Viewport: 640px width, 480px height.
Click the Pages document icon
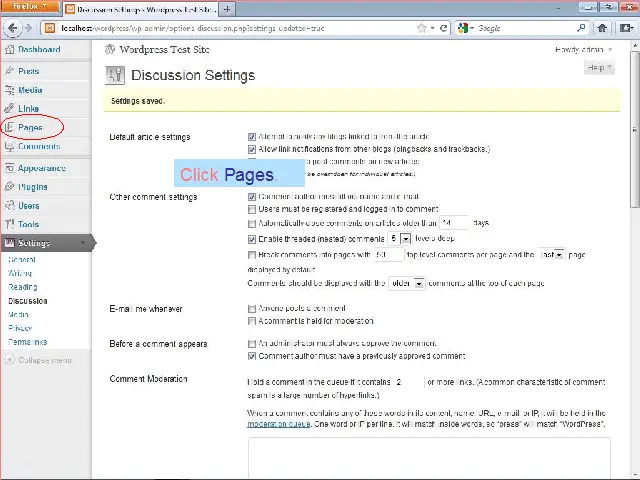[9, 127]
